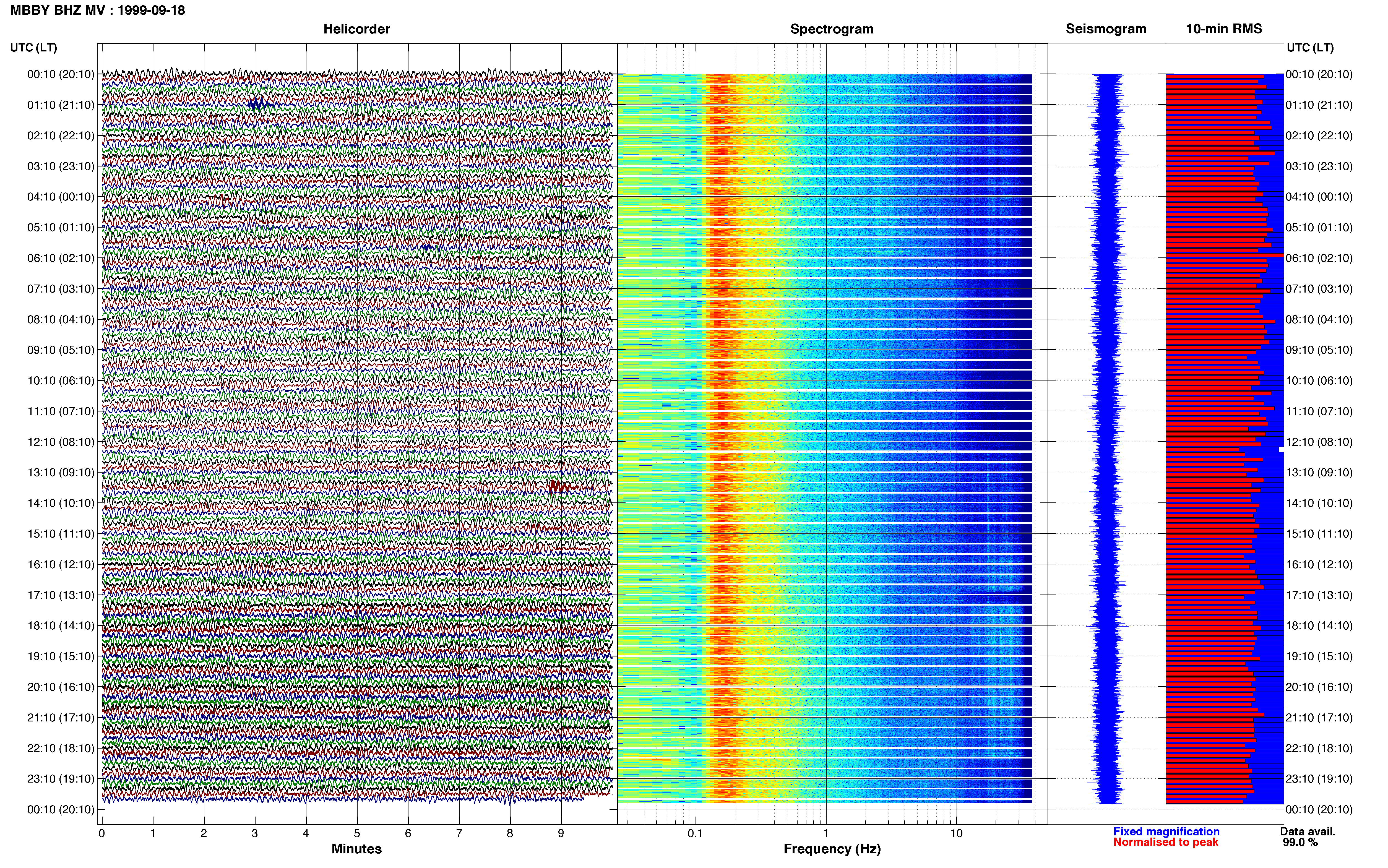Click the left 12:10 (08:10) time label

point(60,442)
